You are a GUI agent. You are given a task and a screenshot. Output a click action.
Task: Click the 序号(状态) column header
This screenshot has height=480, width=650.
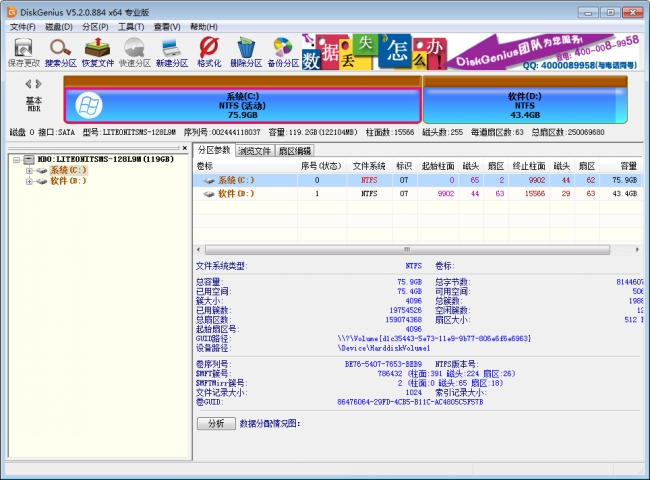coord(321,166)
